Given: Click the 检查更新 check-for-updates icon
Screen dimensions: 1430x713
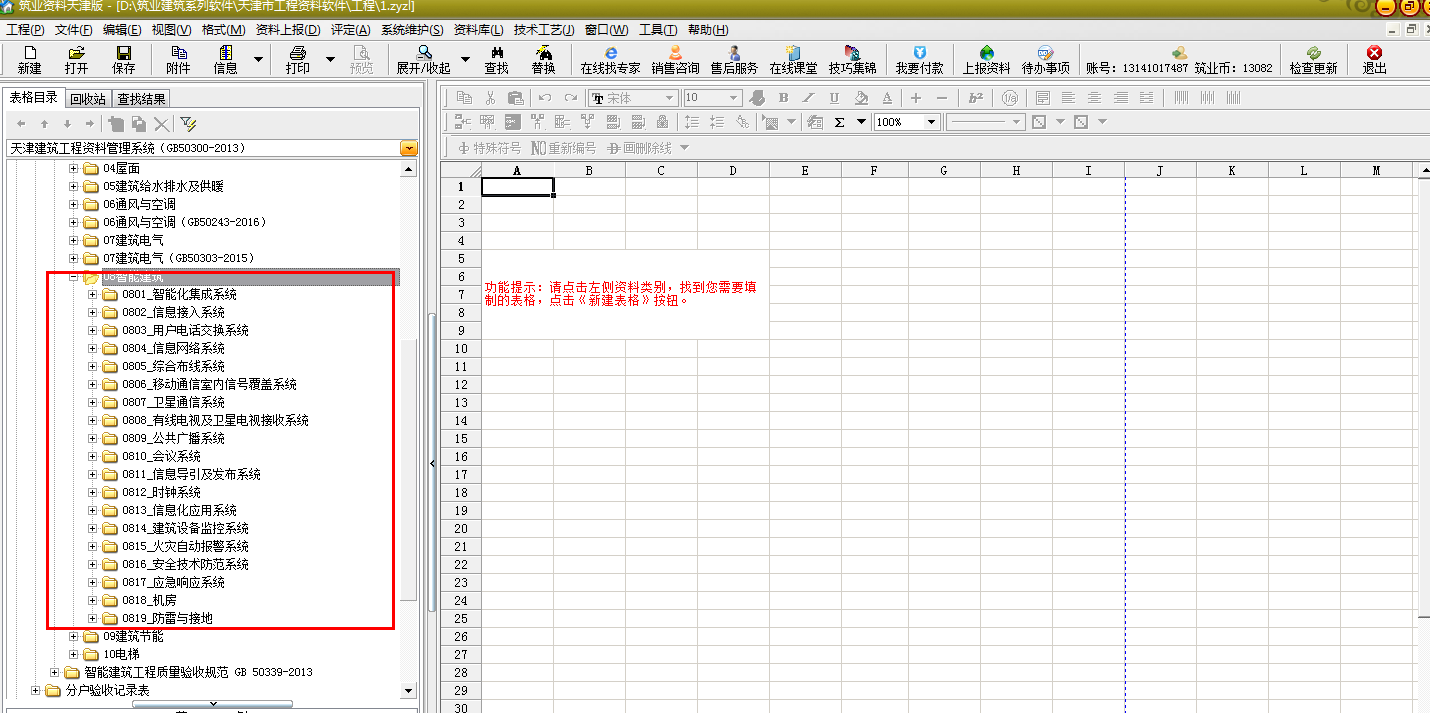Looking at the screenshot, I should tap(1314, 62).
